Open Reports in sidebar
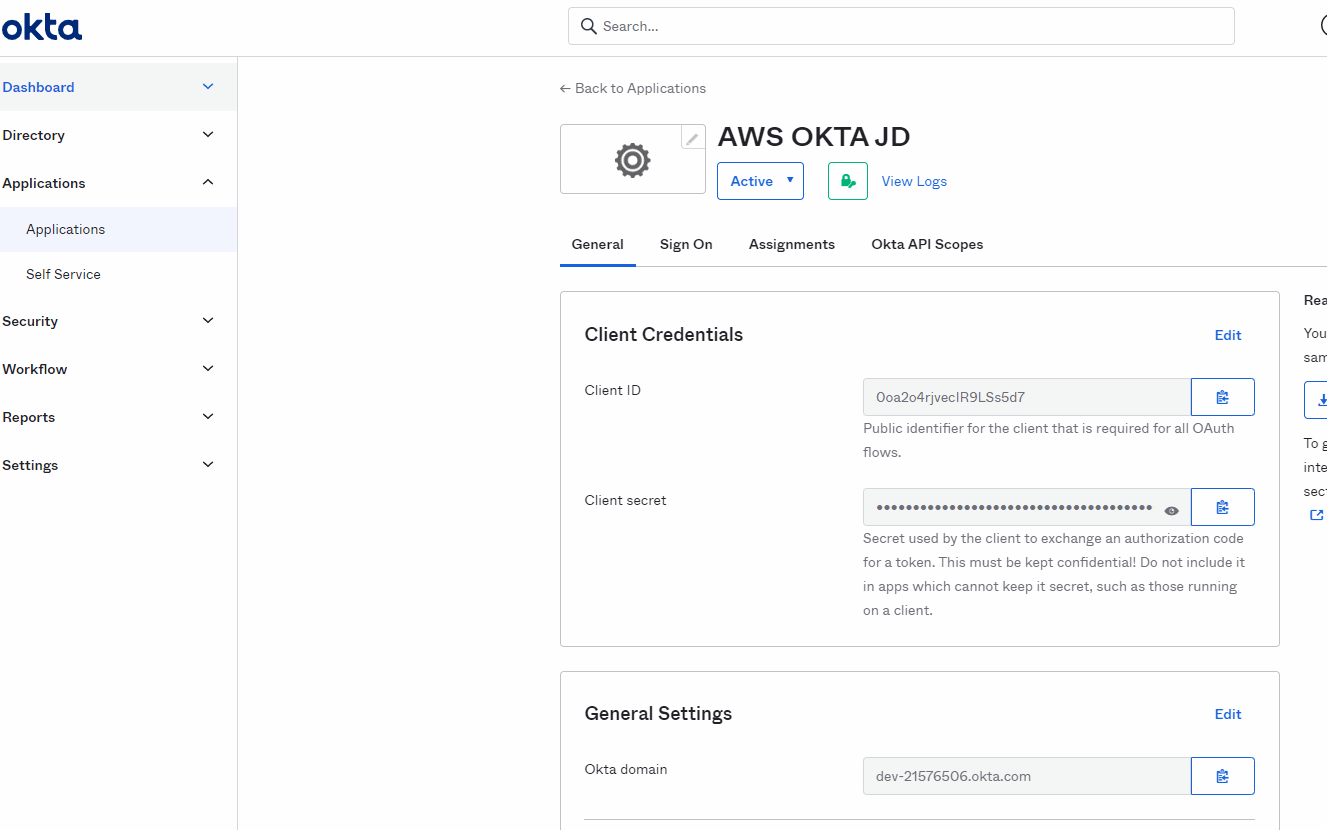This screenshot has height=830, width=1327. pyautogui.click(x=28, y=417)
